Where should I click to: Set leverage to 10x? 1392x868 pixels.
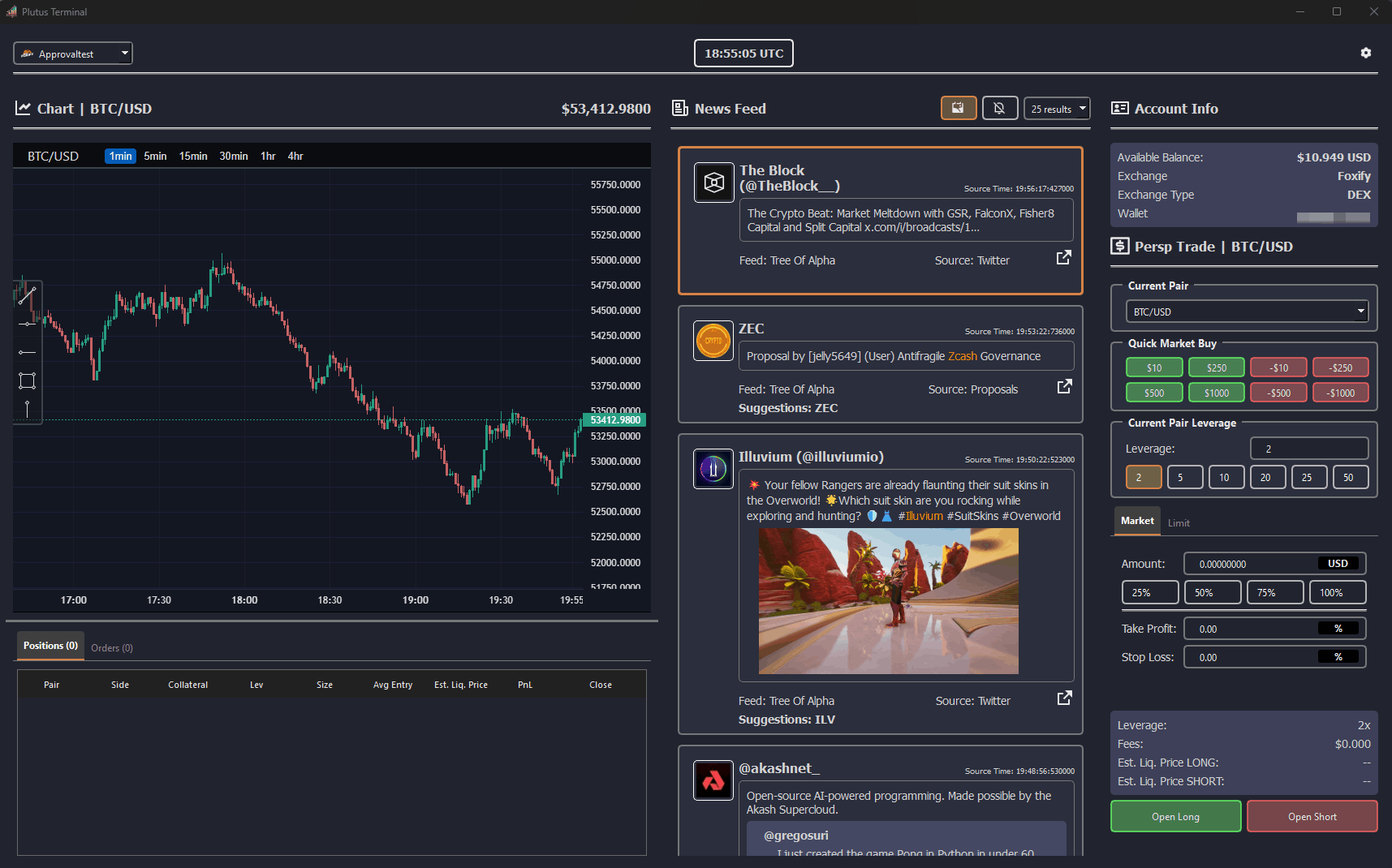pos(1224,477)
